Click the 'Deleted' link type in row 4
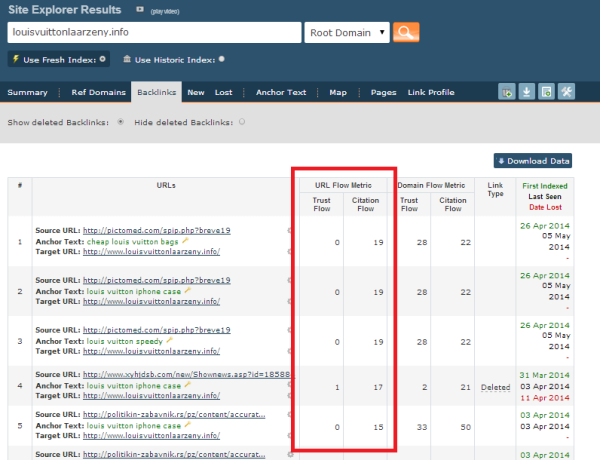Viewport: 600px width, 460px height. [496, 387]
